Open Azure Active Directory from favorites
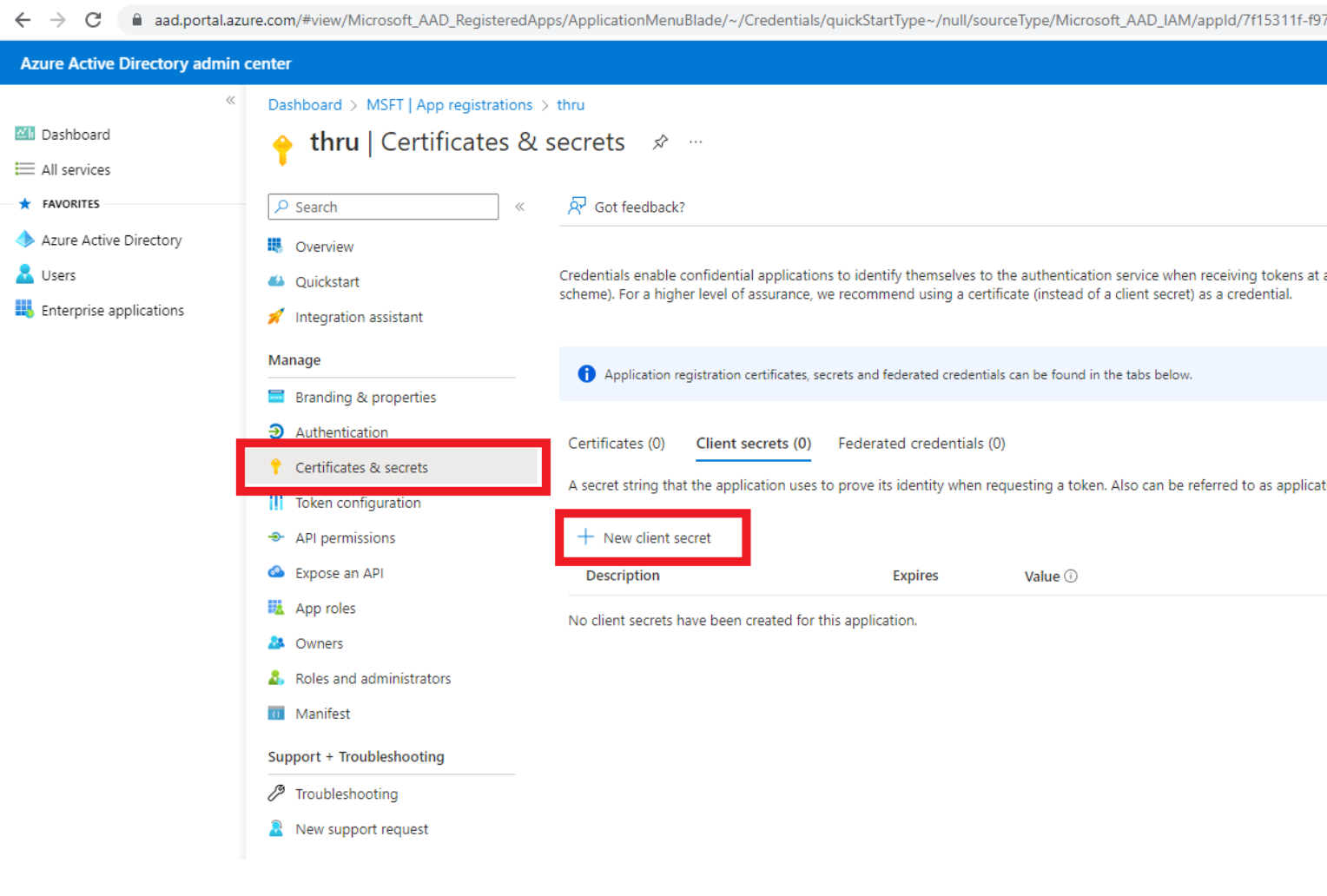This screenshot has width=1327, height=896. tap(111, 240)
